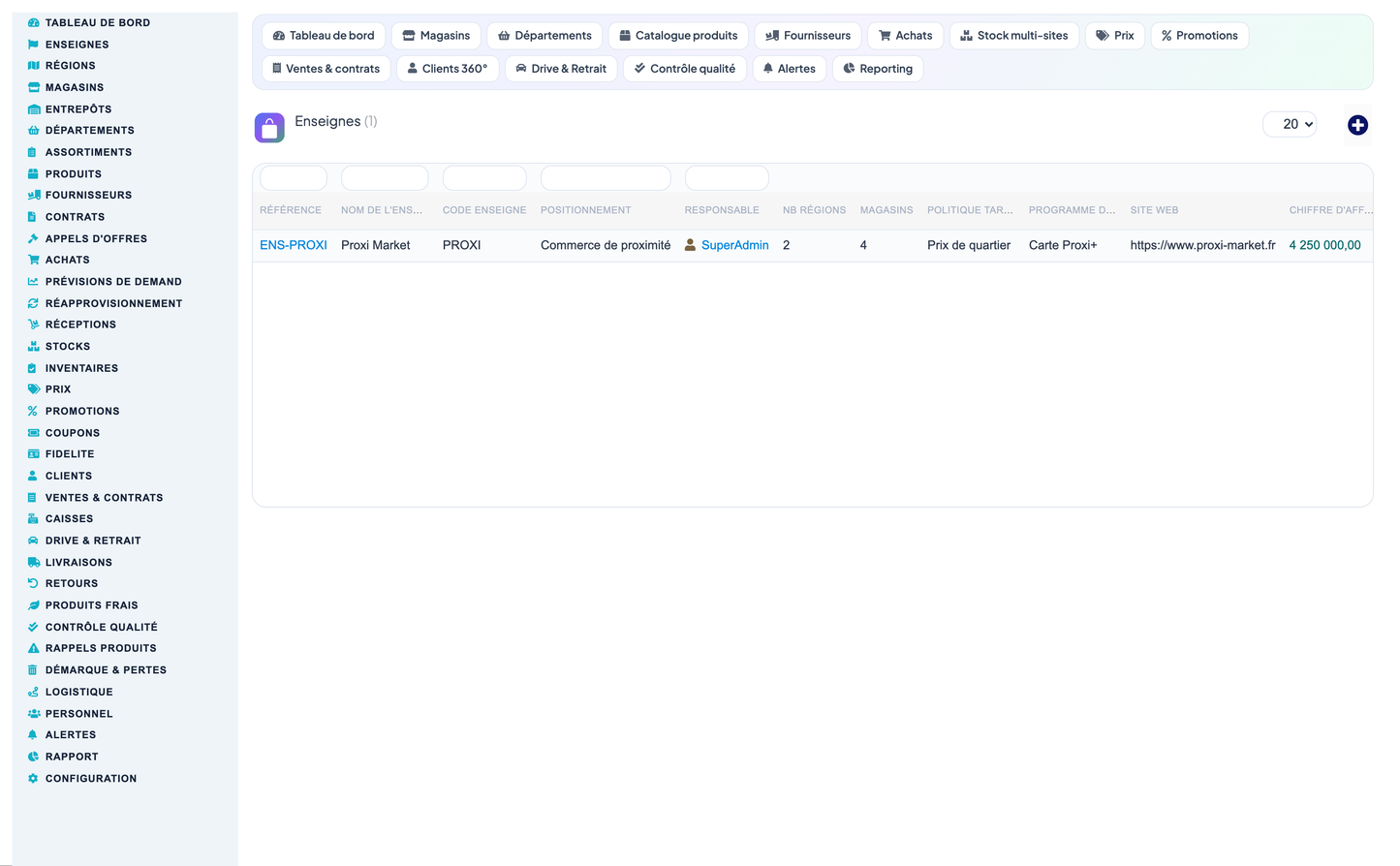Viewport: 1400px width, 866px height.
Task: Sort by the Site web column header
Action: [1154, 210]
